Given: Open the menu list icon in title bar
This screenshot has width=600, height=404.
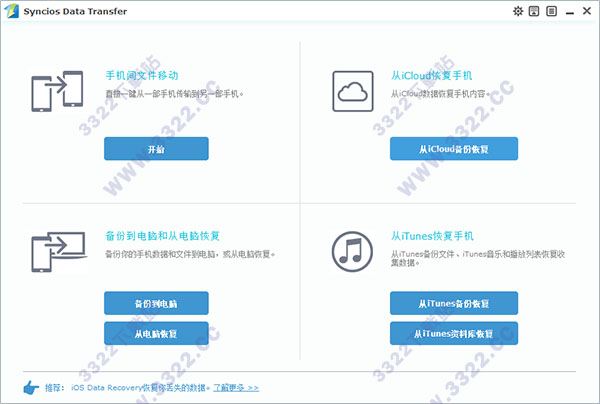Looking at the screenshot, I should tap(551, 11).
